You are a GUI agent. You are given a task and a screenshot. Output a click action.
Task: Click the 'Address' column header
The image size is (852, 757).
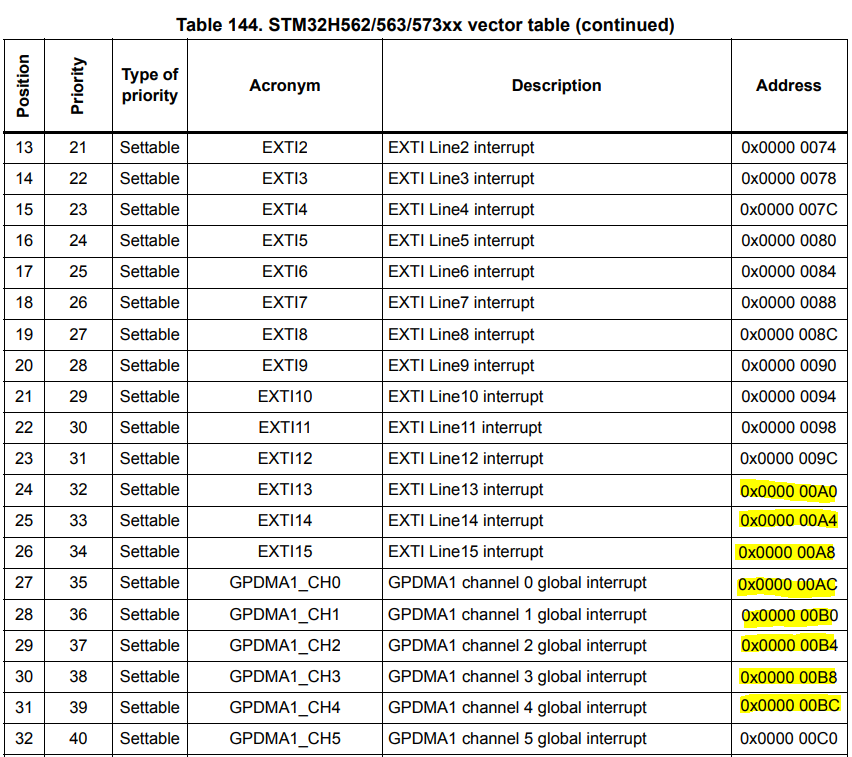(788, 85)
